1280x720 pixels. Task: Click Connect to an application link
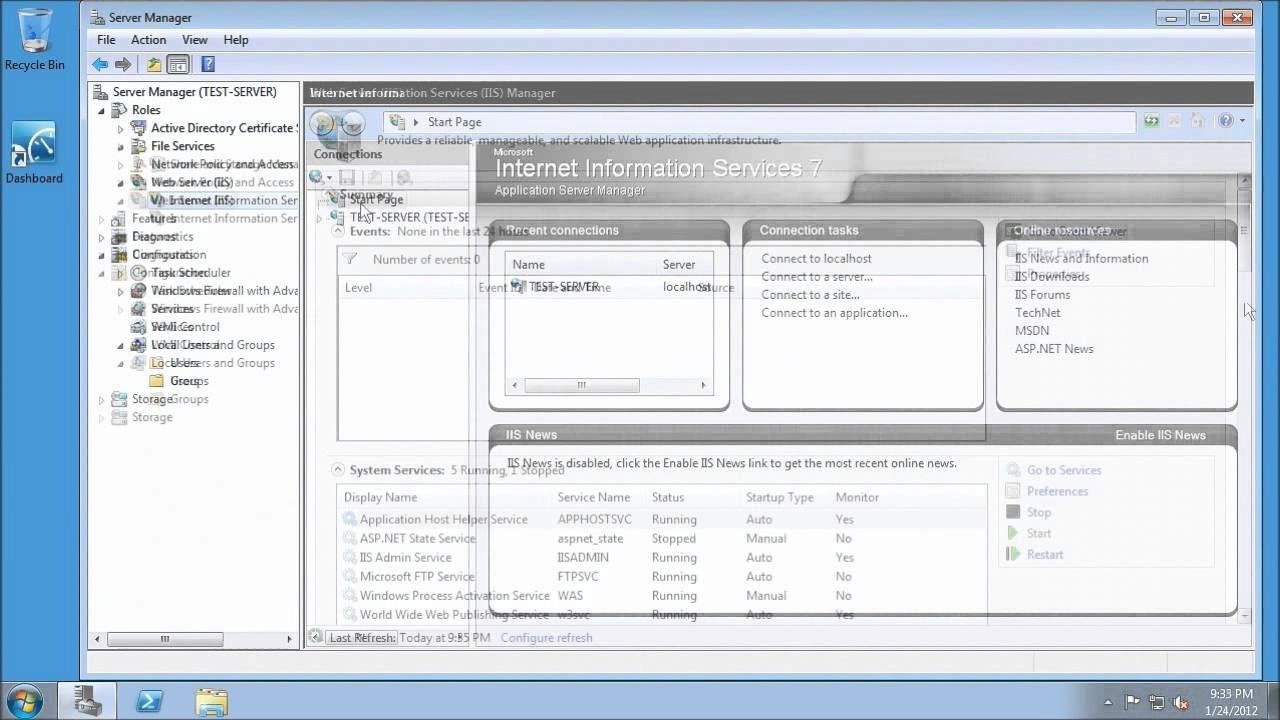[834, 313]
